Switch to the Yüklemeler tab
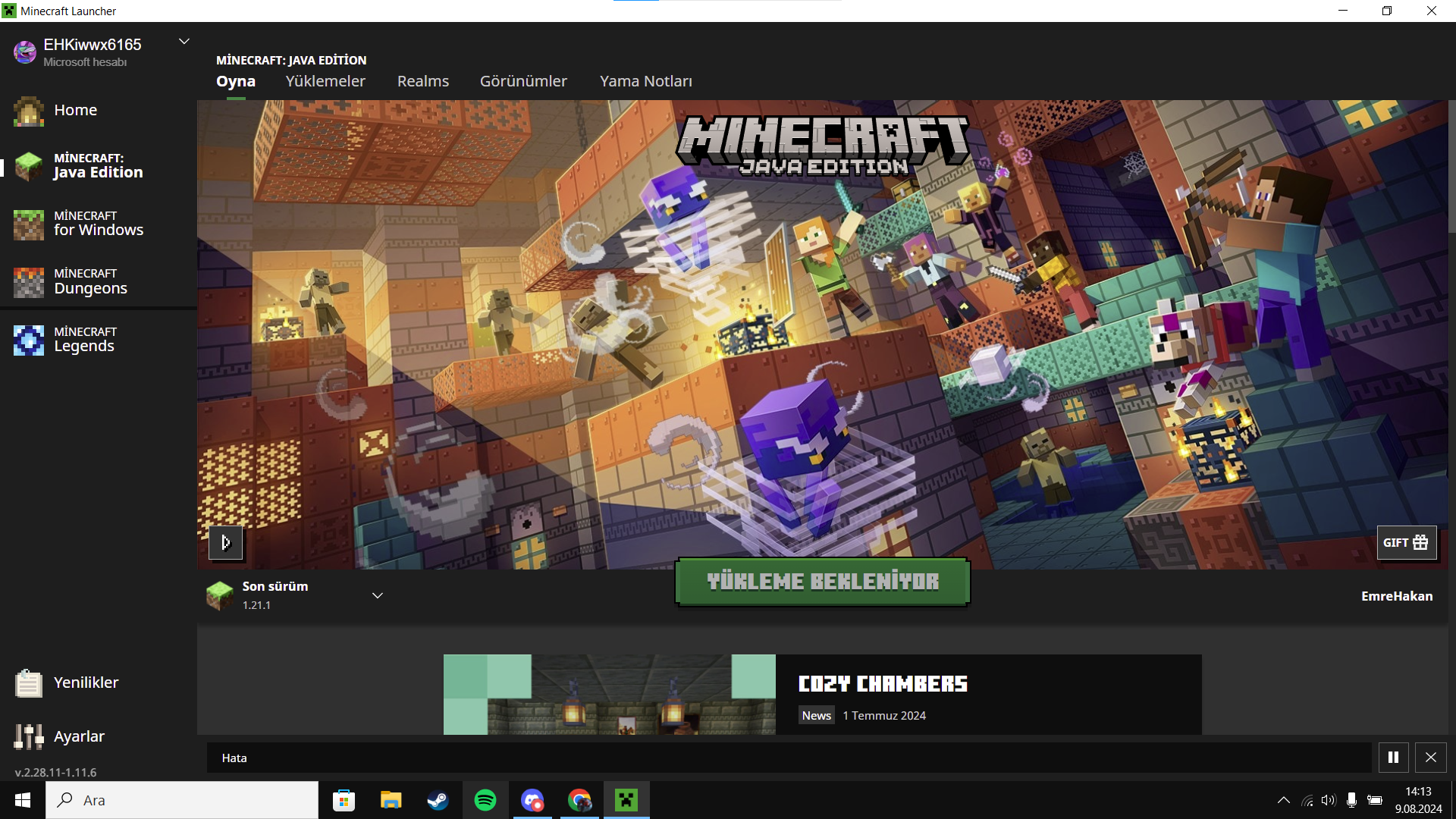 coord(325,81)
